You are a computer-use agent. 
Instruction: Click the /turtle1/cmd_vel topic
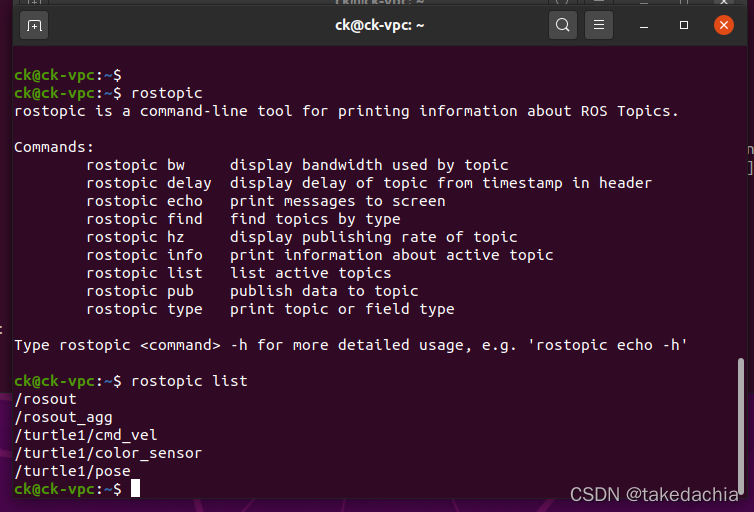86,435
